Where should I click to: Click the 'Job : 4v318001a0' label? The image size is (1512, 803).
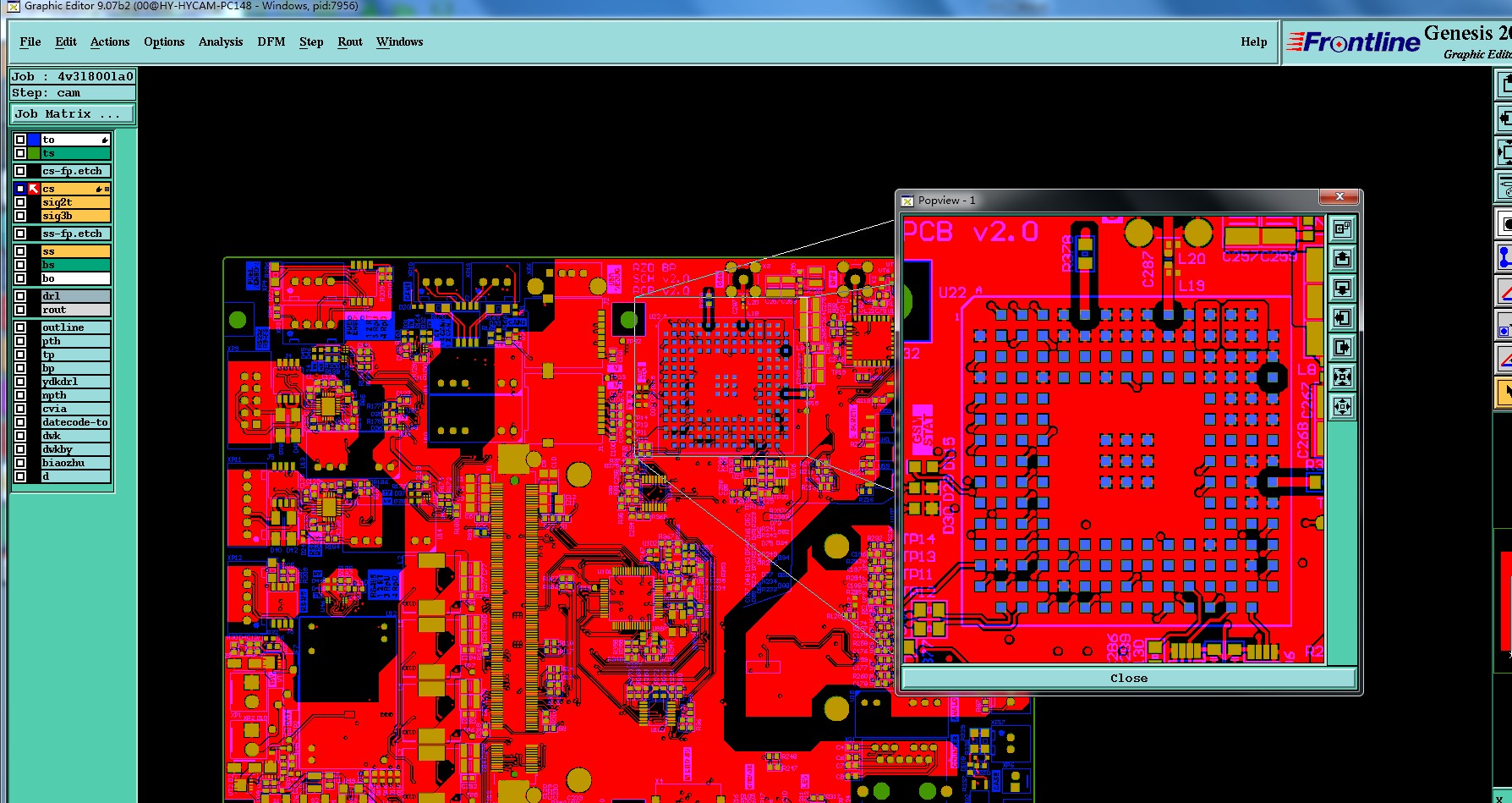[x=73, y=76]
